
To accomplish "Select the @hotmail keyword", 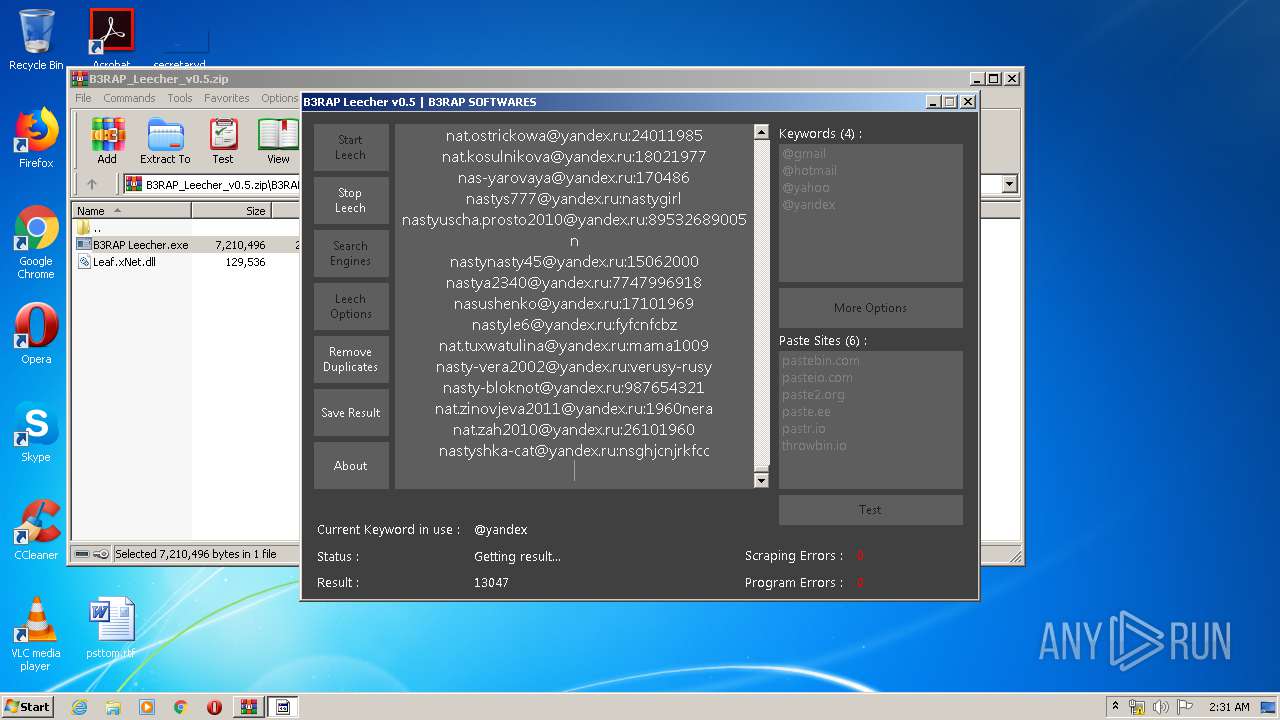I will (x=809, y=171).
